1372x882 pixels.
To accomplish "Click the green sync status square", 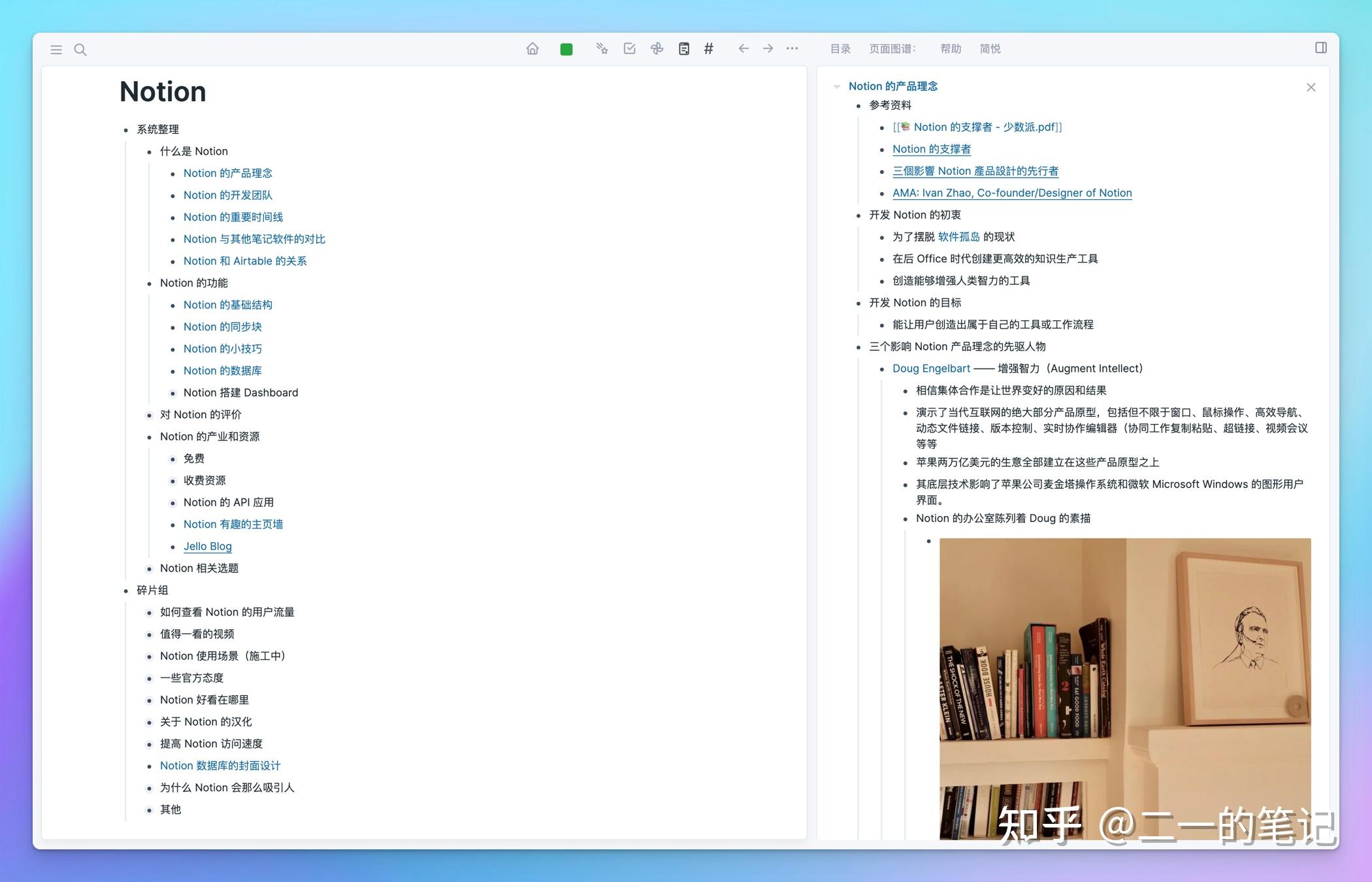I will (x=566, y=49).
